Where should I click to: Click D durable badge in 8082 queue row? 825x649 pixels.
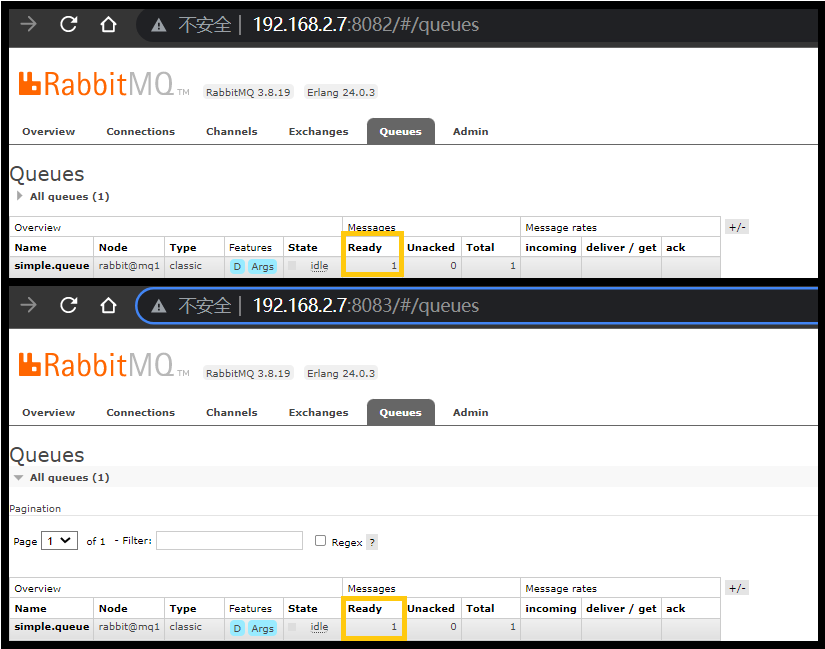(237, 266)
